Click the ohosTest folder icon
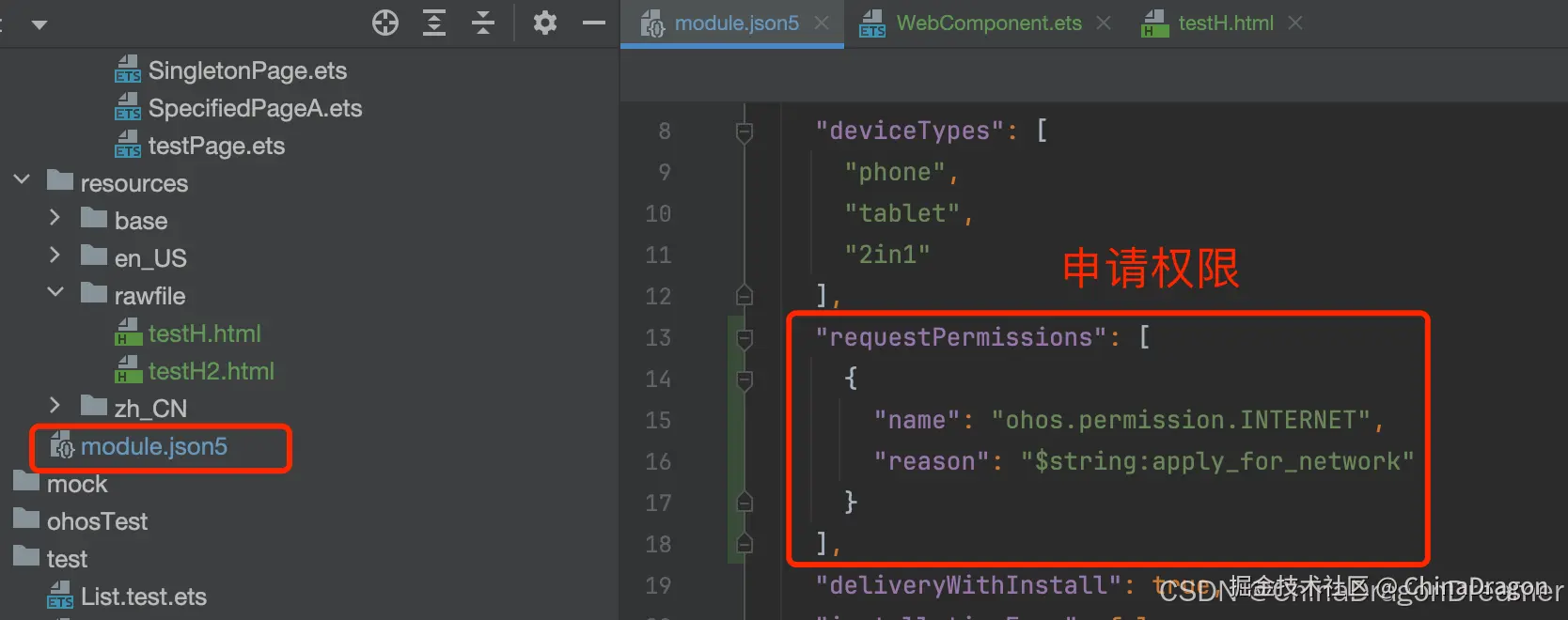Screen dimensions: 1568x620 pyautogui.click(x=26, y=518)
